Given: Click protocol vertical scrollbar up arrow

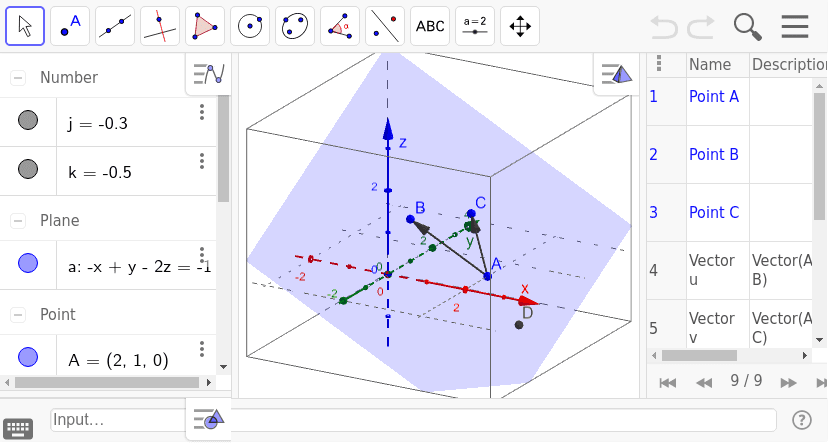Looking at the screenshot, I should coord(819,85).
